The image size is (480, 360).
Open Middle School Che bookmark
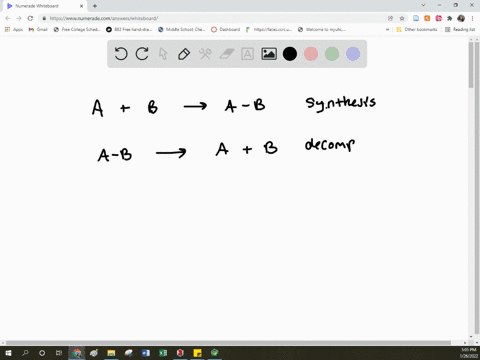point(182,30)
